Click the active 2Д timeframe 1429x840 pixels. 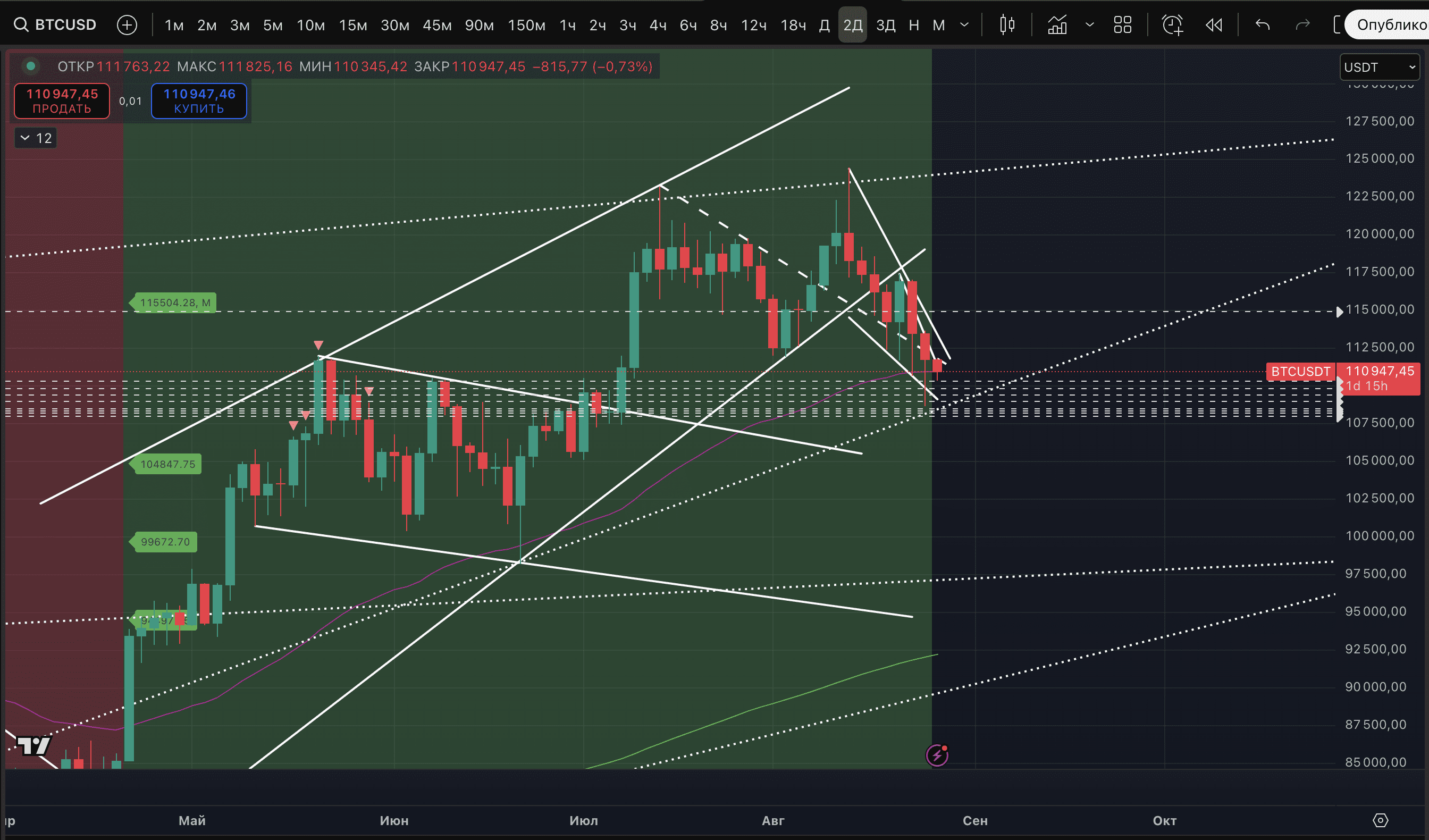coord(853,25)
